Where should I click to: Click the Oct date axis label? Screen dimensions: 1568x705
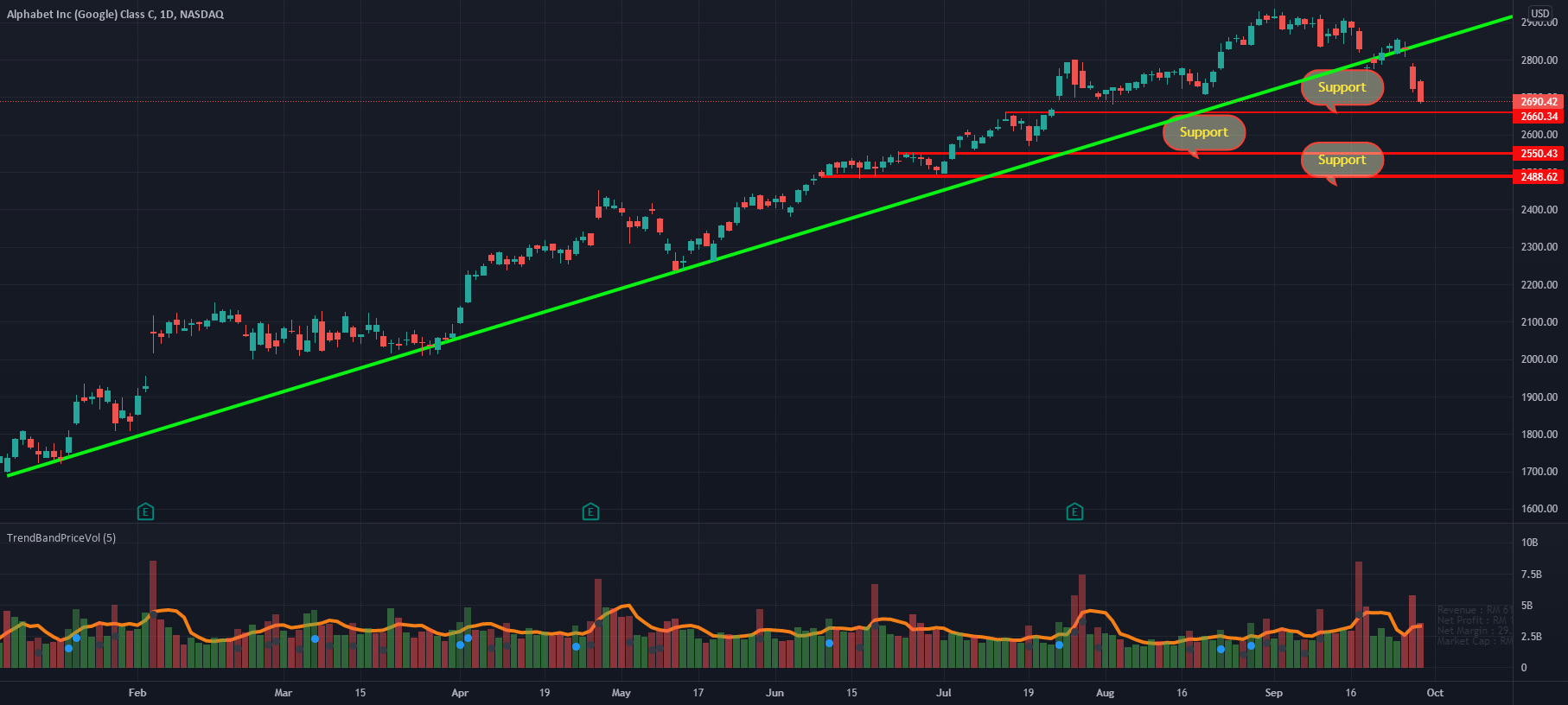pos(1435,693)
